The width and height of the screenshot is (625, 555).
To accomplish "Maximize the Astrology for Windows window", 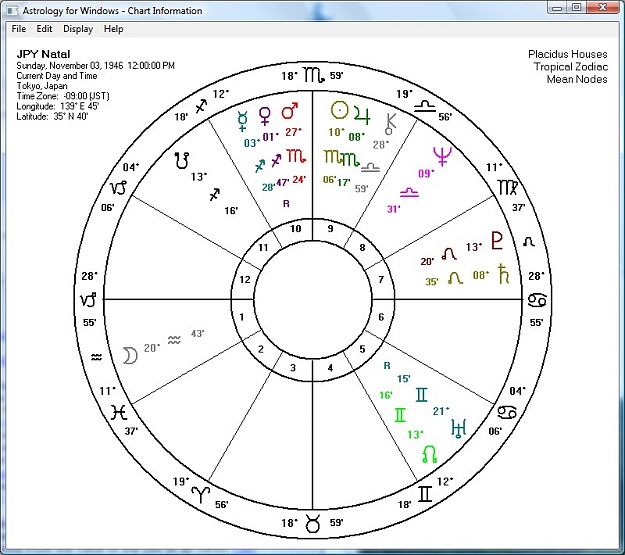I will click(x=576, y=7).
